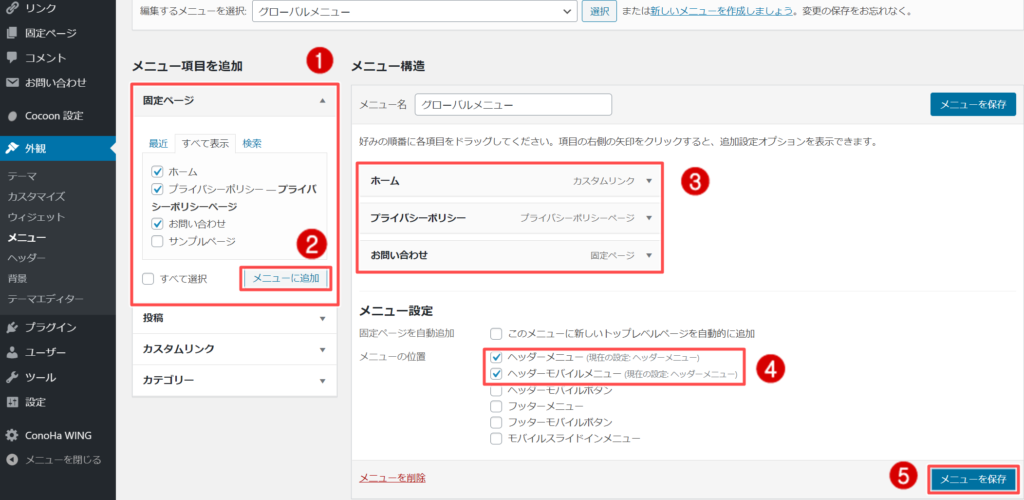
Task: Click the bottom メニューを保存 button
Action: (973, 479)
